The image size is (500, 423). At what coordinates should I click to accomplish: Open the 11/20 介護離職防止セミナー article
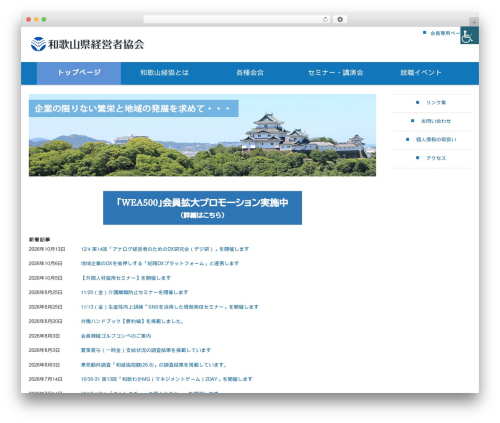(x=134, y=292)
